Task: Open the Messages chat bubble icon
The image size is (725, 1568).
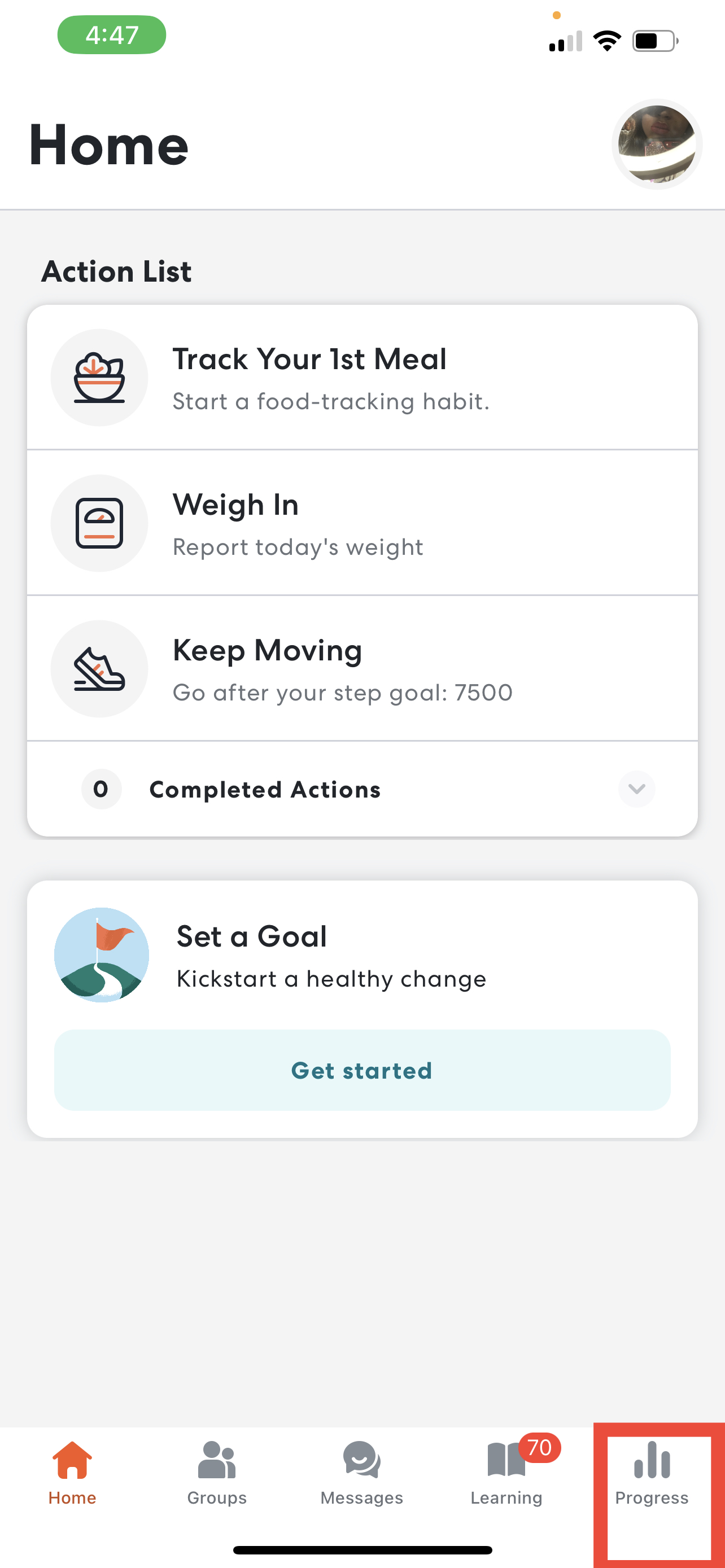Action: tap(361, 1460)
